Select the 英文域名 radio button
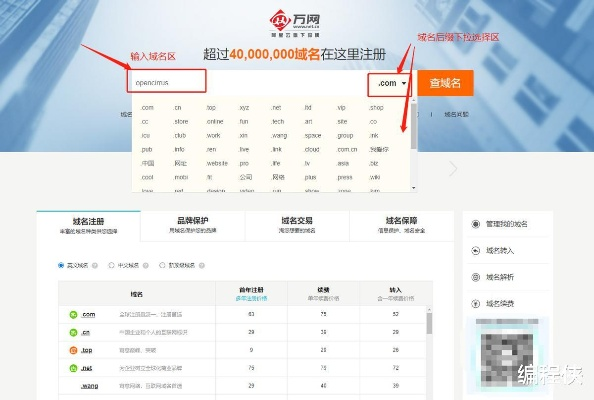Screen dimensions: 594x400 [61, 265]
